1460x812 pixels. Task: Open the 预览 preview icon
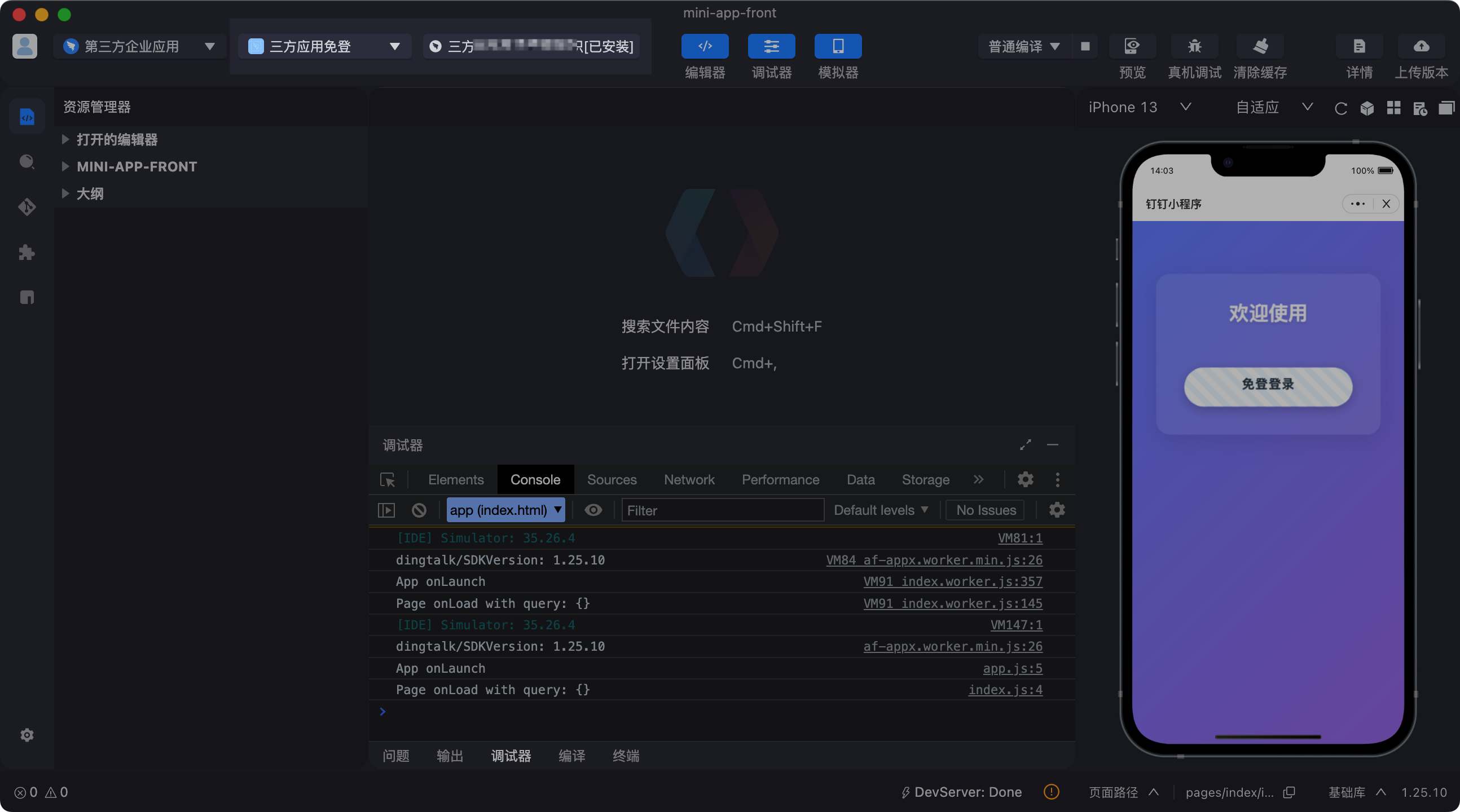point(1132,46)
